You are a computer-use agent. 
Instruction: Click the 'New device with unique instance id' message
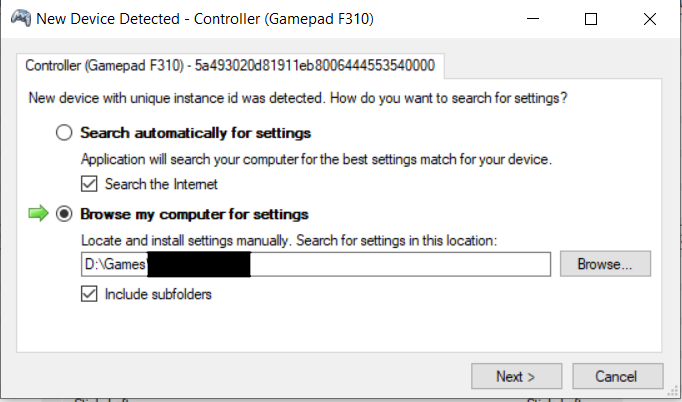[296, 98]
